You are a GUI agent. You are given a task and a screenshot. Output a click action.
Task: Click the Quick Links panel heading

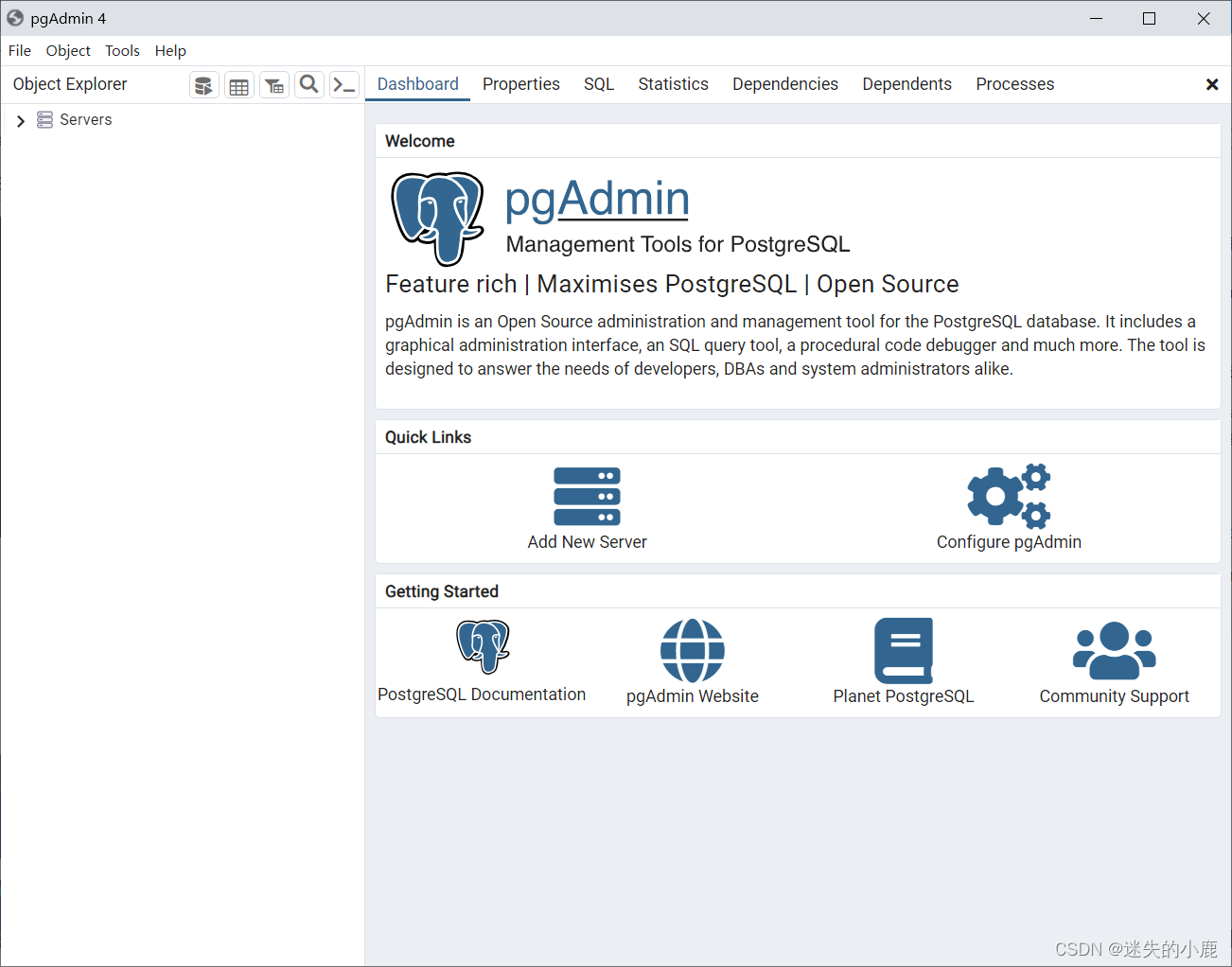click(428, 437)
